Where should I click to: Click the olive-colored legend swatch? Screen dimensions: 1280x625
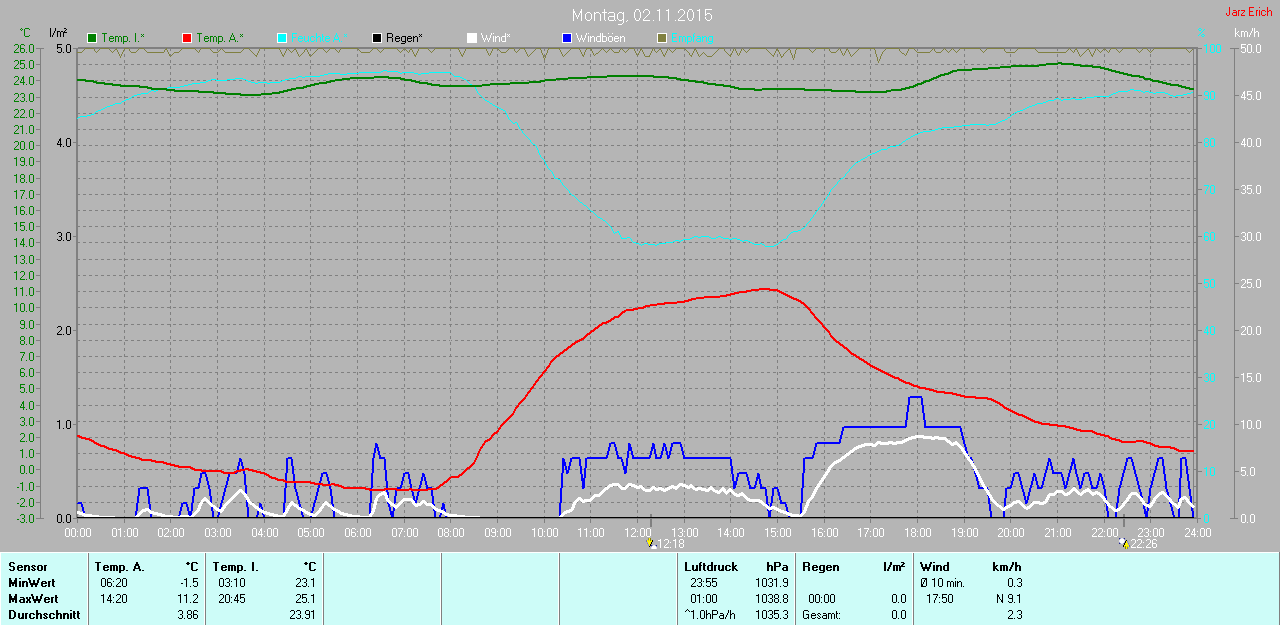click(661, 38)
